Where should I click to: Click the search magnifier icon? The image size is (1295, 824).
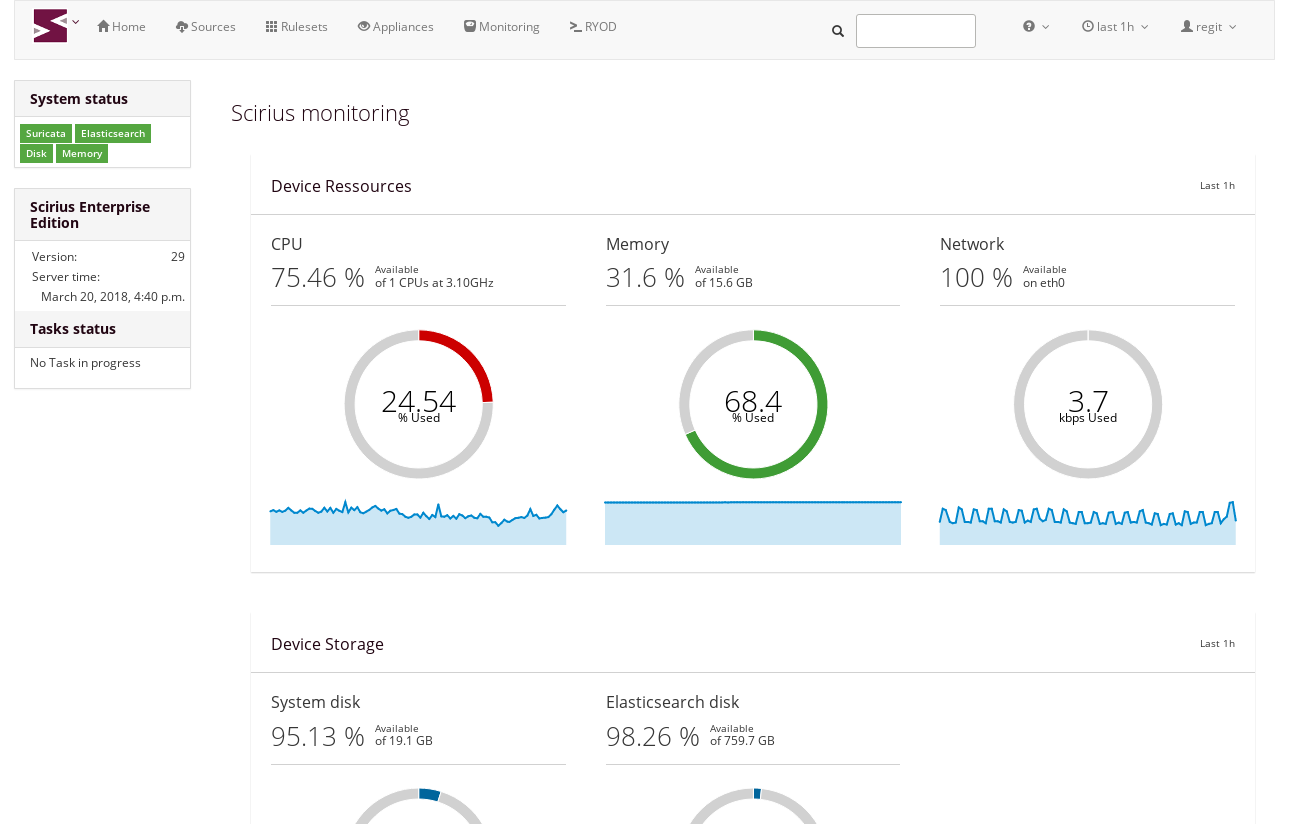838,31
